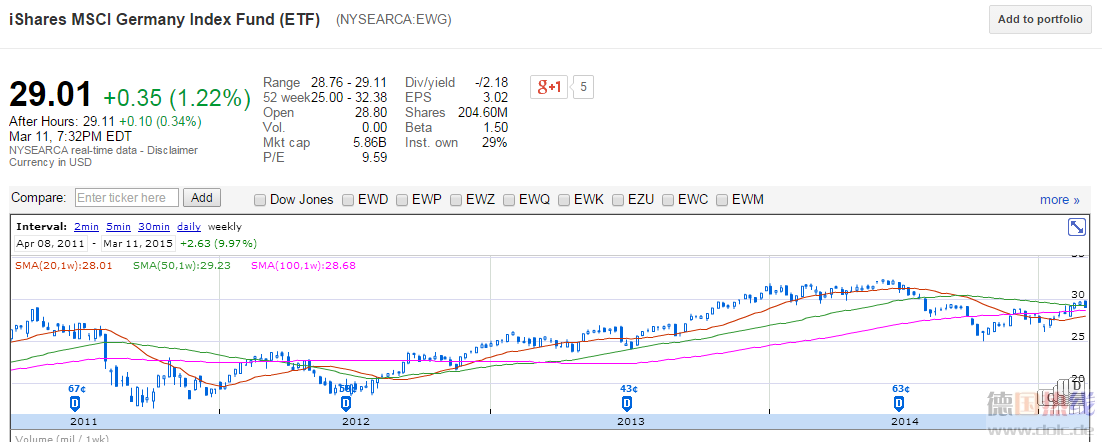Open the dividend marker in 2012
Viewport: 1102px width, 442px height.
point(345,403)
